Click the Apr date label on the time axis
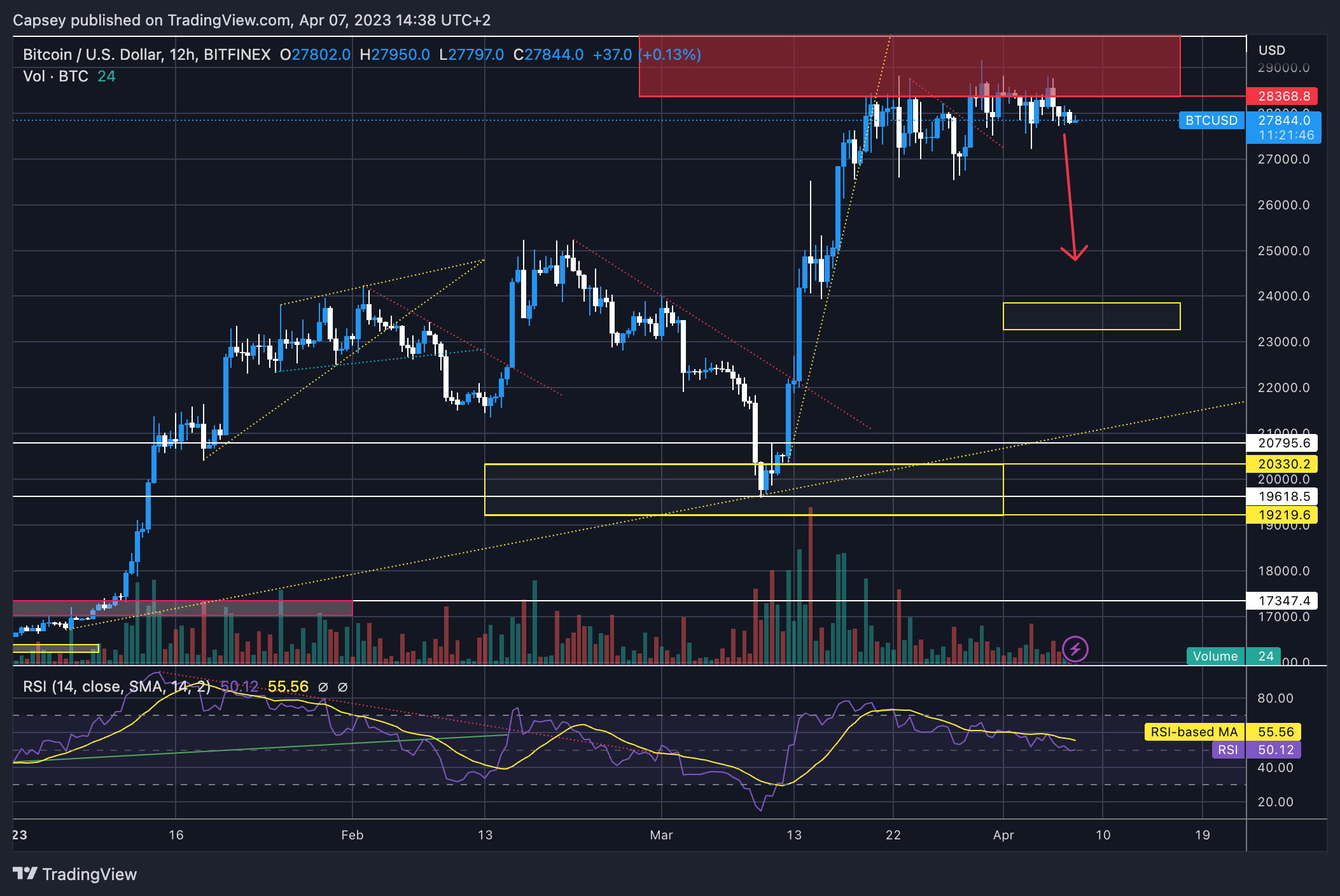 tap(1003, 835)
